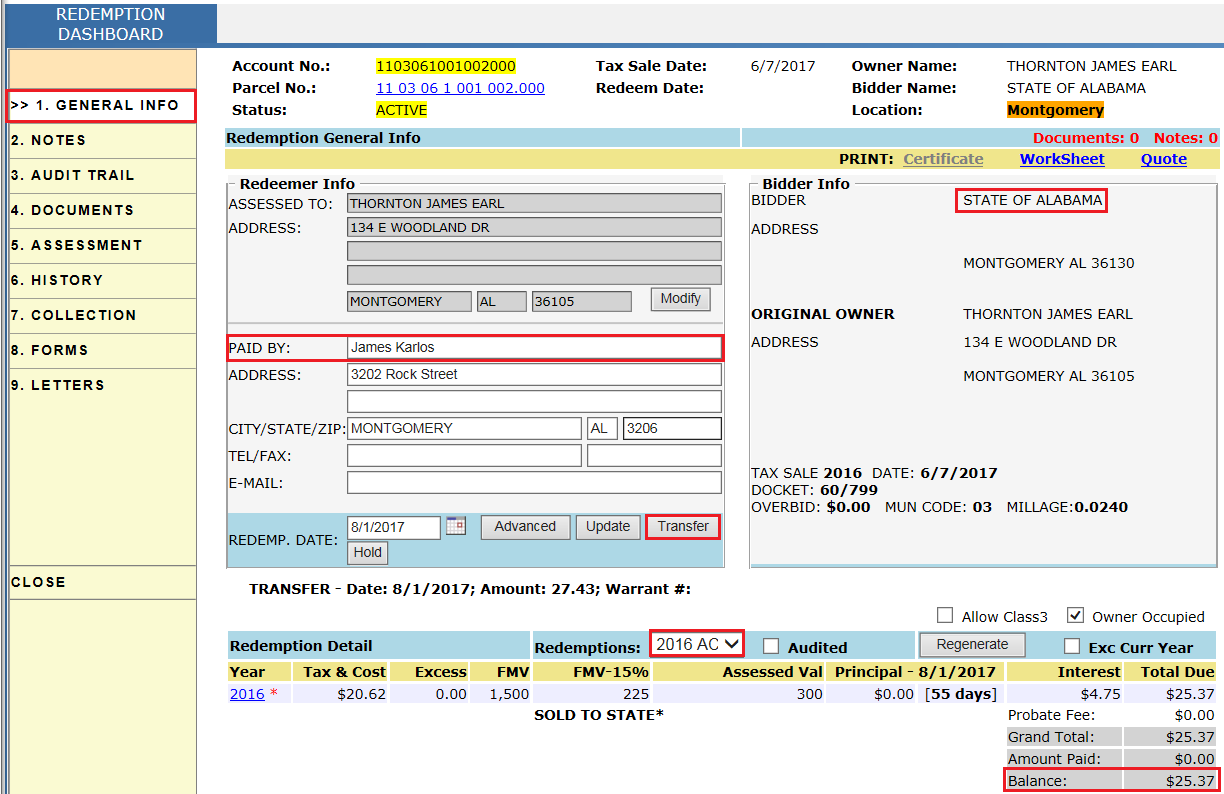Select Documents in the sidebar

tap(72, 210)
